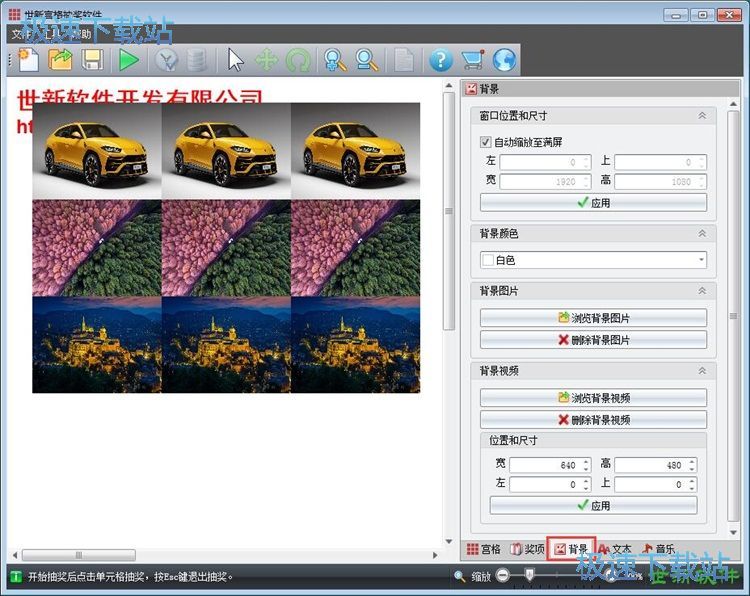The height and width of the screenshot is (596, 750).
Task: Click 应用 under 窗口位置和尺寸
Action: pos(593,203)
